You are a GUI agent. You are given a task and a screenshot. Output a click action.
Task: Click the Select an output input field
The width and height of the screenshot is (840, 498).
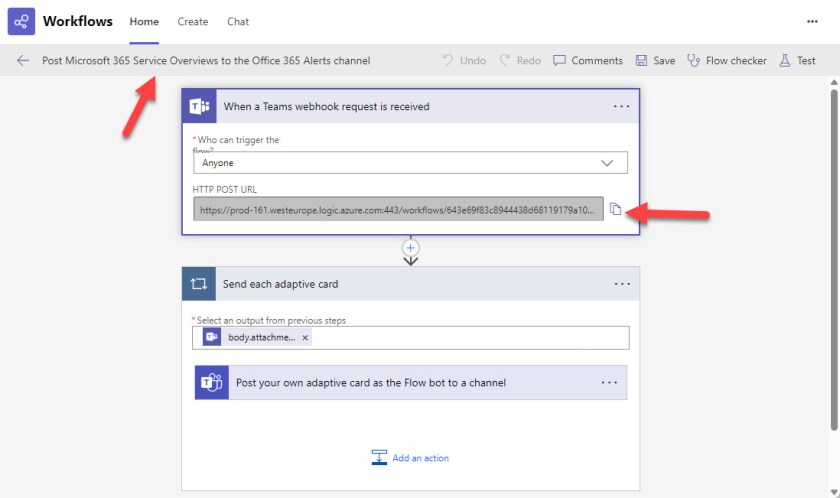coord(410,338)
